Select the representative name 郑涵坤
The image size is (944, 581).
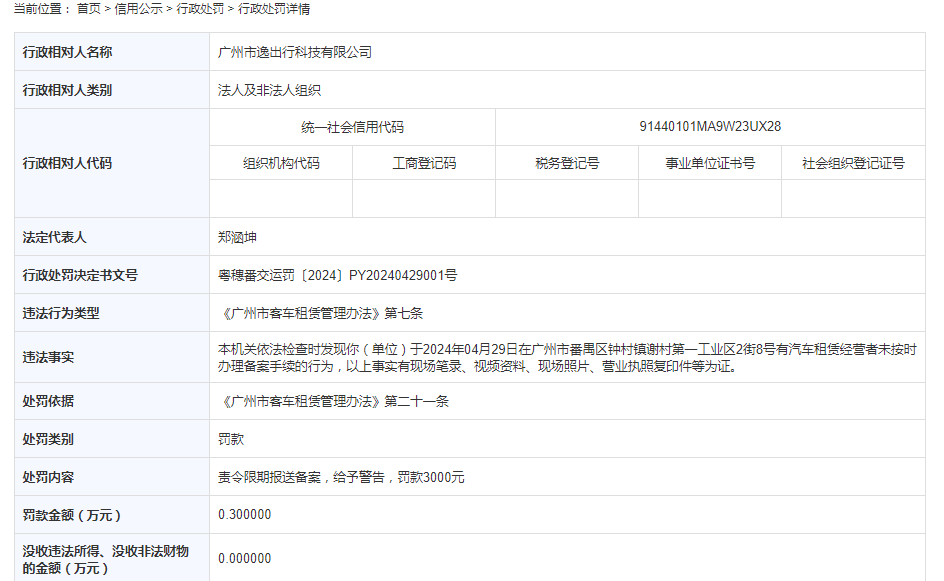pos(237,237)
